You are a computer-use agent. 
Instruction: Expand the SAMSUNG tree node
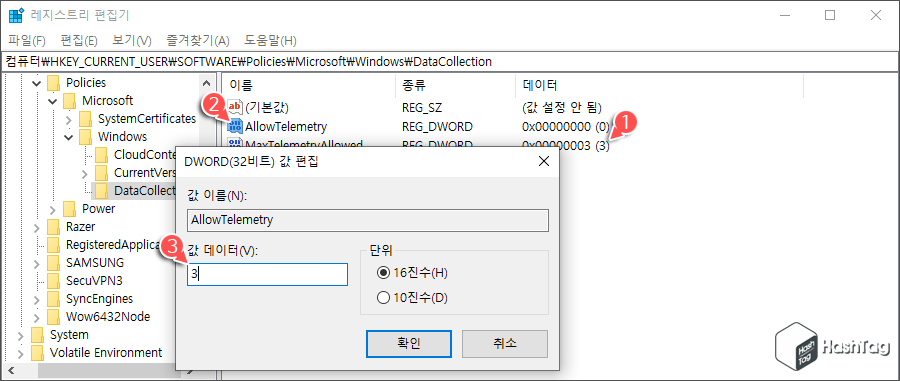click(37, 263)
